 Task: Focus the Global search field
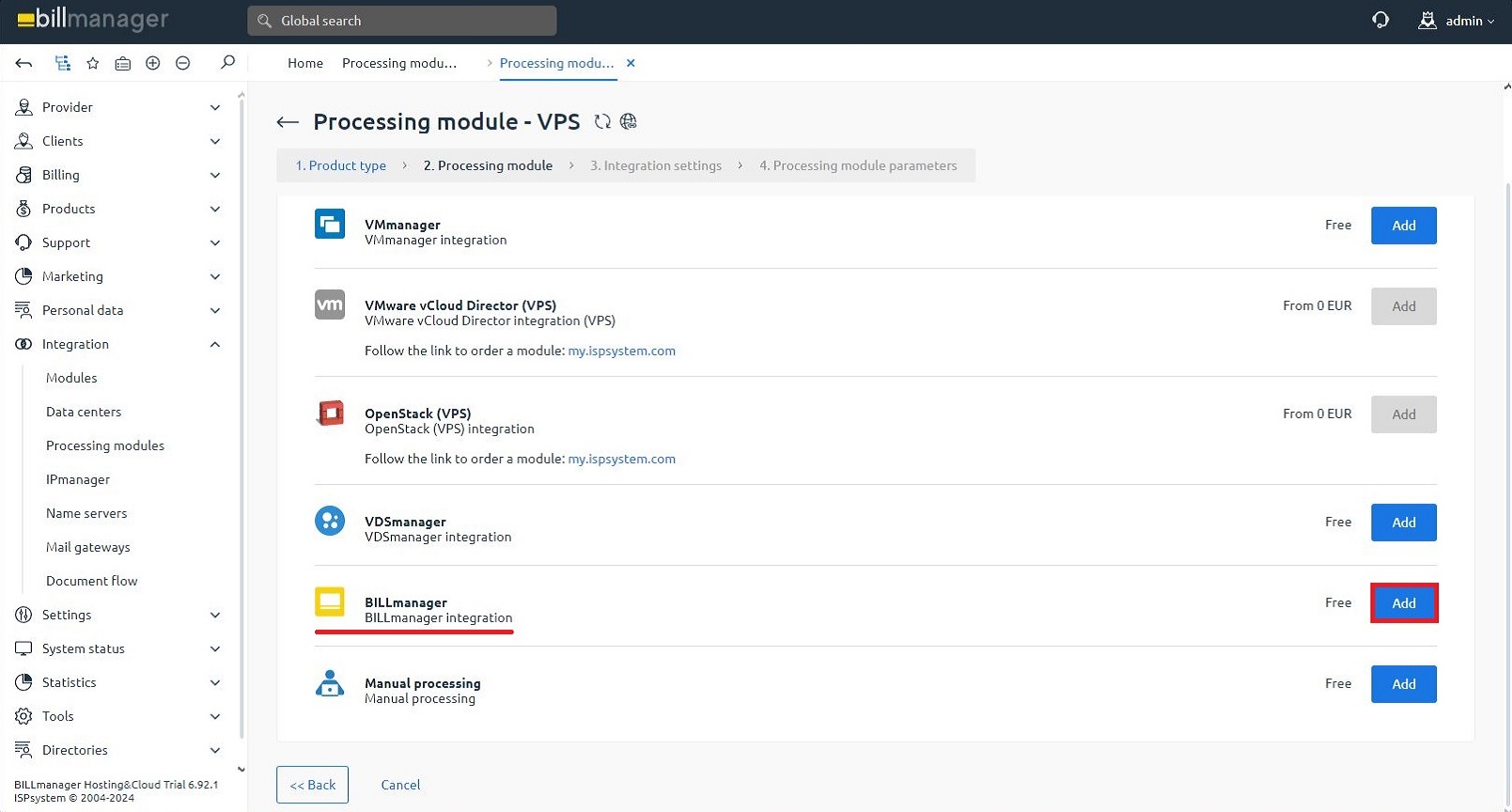(402, 21)
